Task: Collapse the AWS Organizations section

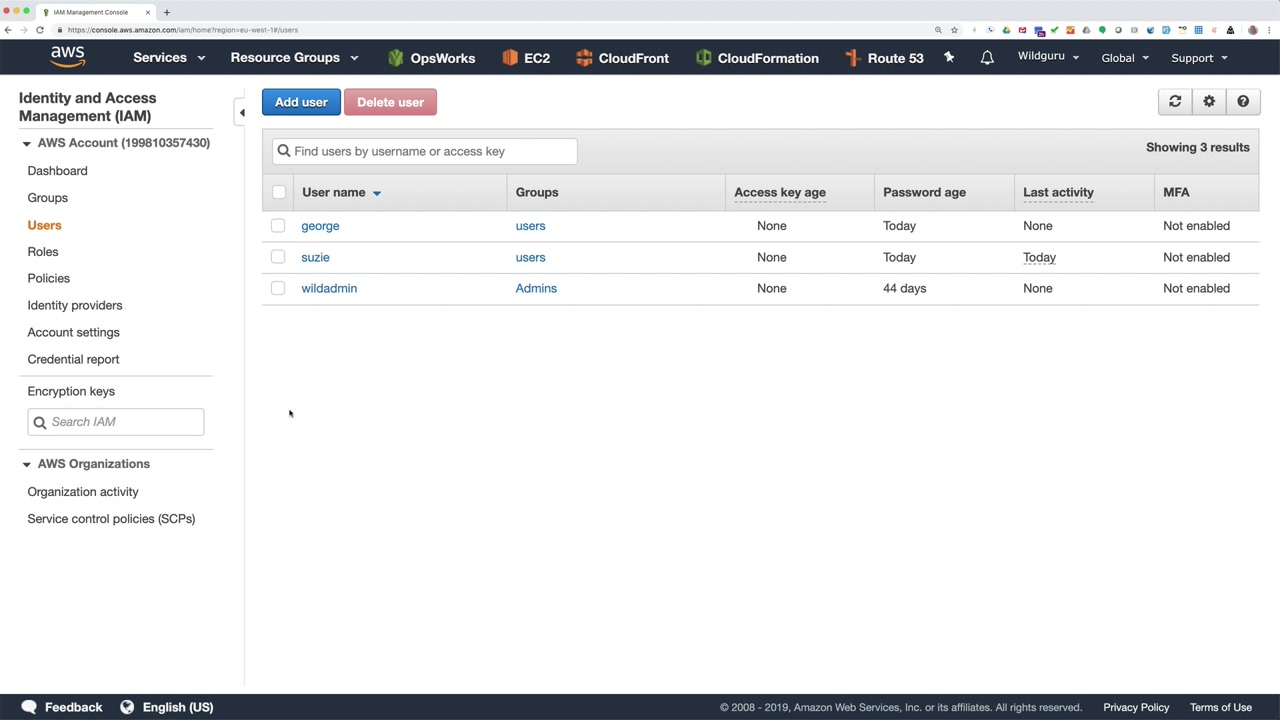Action: (26, 464)
